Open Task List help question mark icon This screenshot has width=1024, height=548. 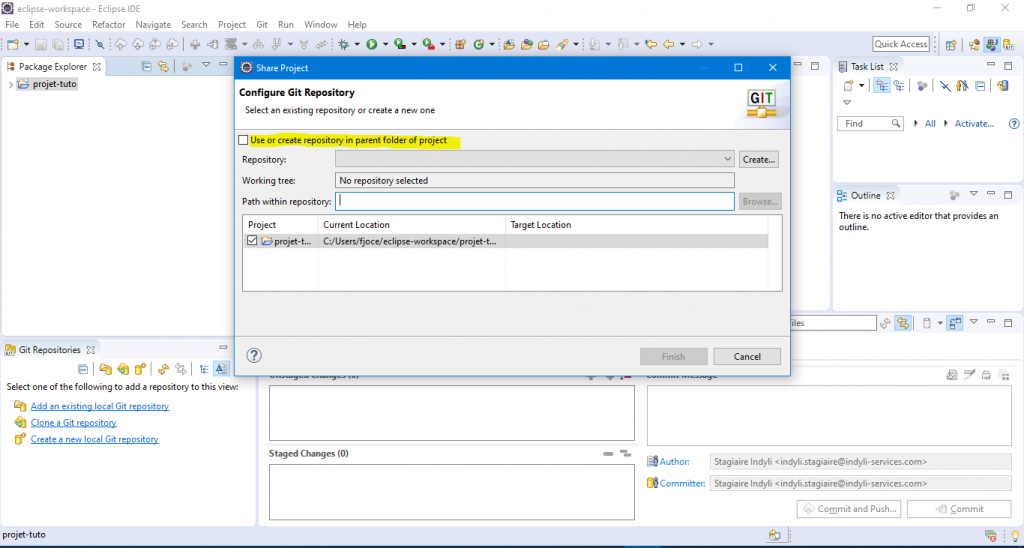click(1014, 123)
